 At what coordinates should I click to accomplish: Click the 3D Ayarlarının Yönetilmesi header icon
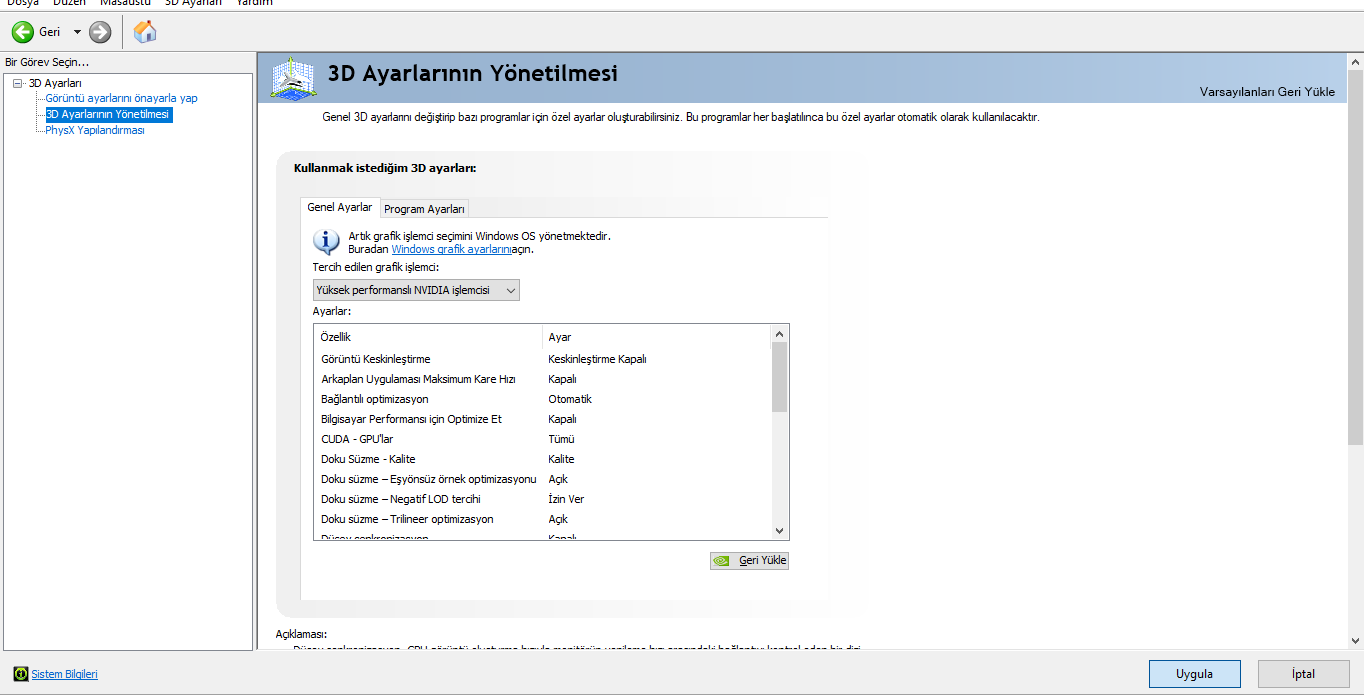coord(295,78)
